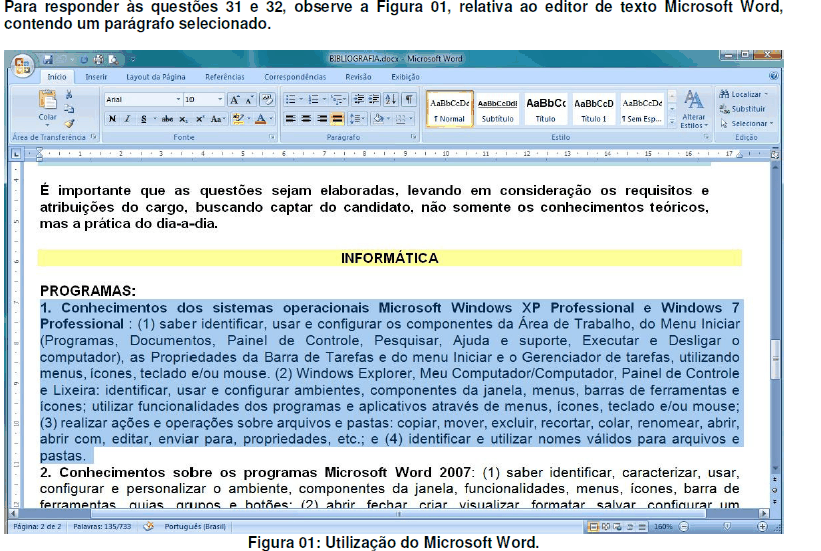Open the Arial font name dropdown
This screenshot has width=821, height=551.
142,99
